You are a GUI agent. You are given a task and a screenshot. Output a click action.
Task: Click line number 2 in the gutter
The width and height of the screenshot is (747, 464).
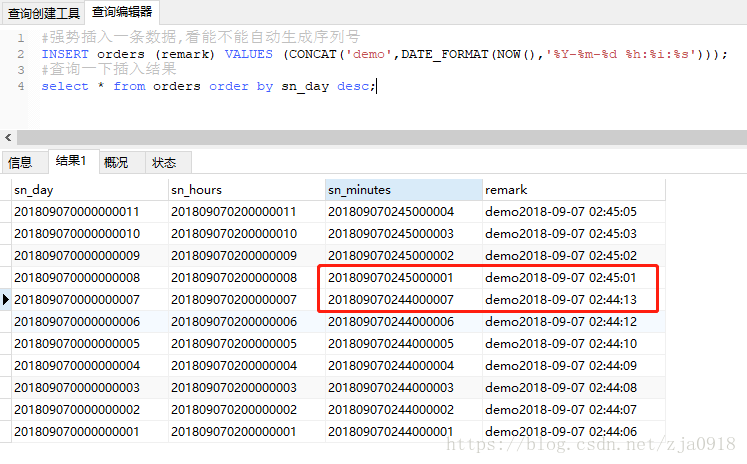(20, 54)
